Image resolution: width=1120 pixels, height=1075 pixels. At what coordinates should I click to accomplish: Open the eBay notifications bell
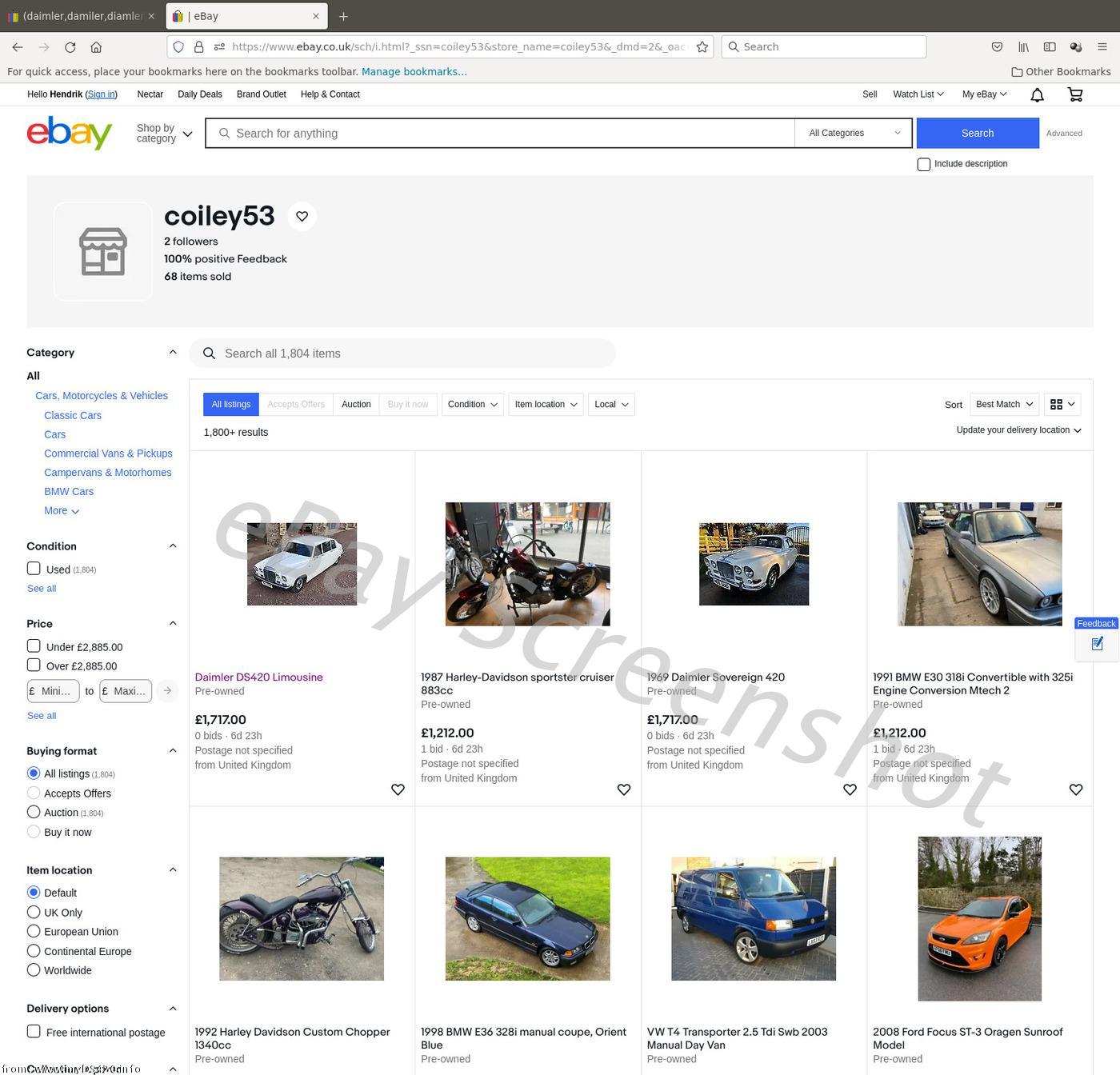pyautogui.click(x=1037, y=95)
